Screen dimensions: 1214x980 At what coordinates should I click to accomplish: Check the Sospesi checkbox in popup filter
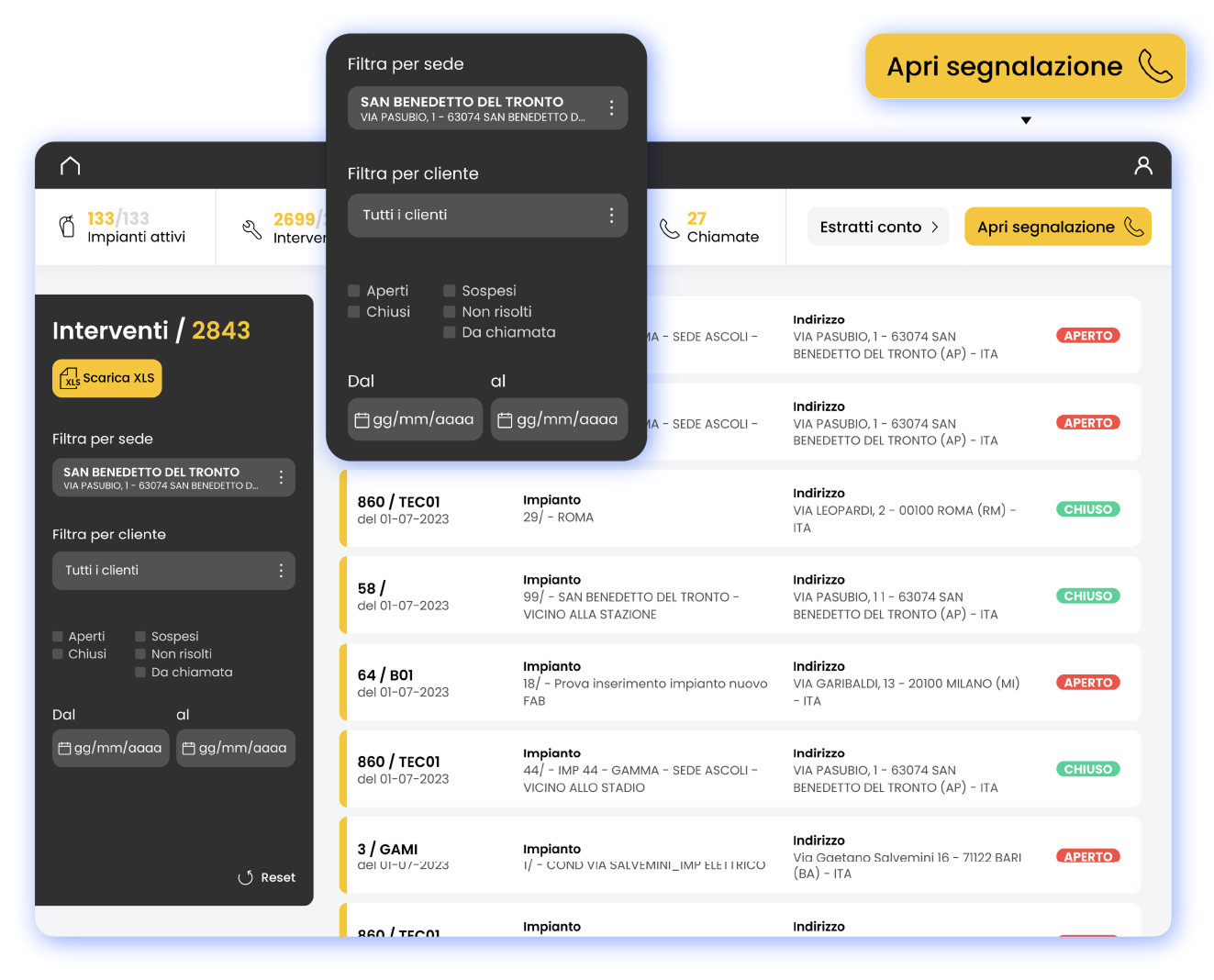tap(450, 291)
